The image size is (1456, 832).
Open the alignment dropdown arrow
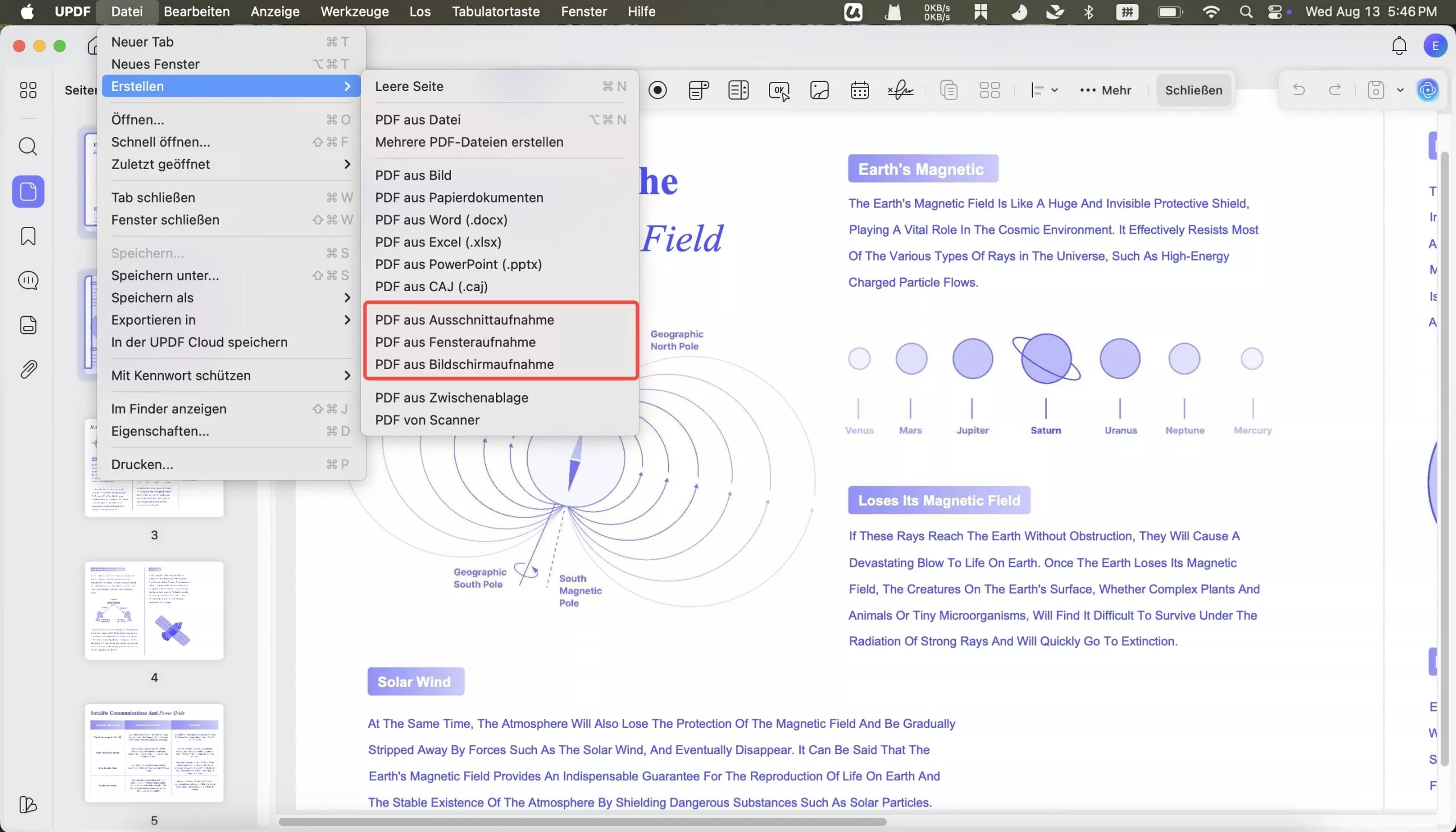1054,90
